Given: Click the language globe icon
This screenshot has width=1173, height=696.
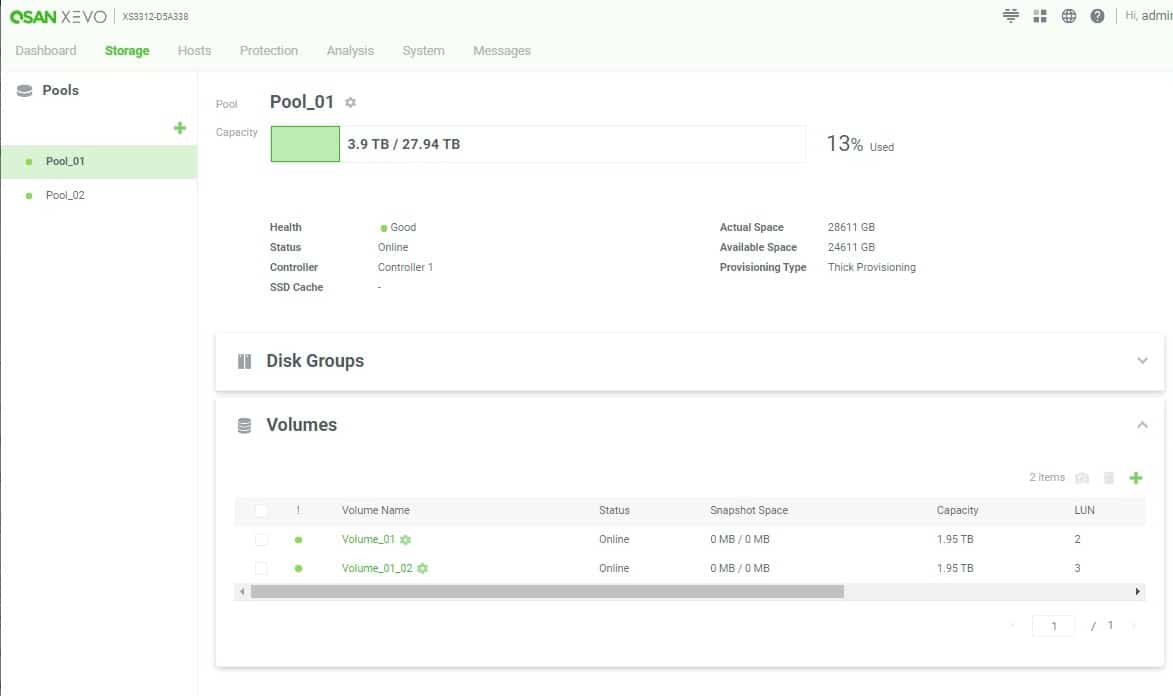Looking at the screenshot, I should 1069,16.
